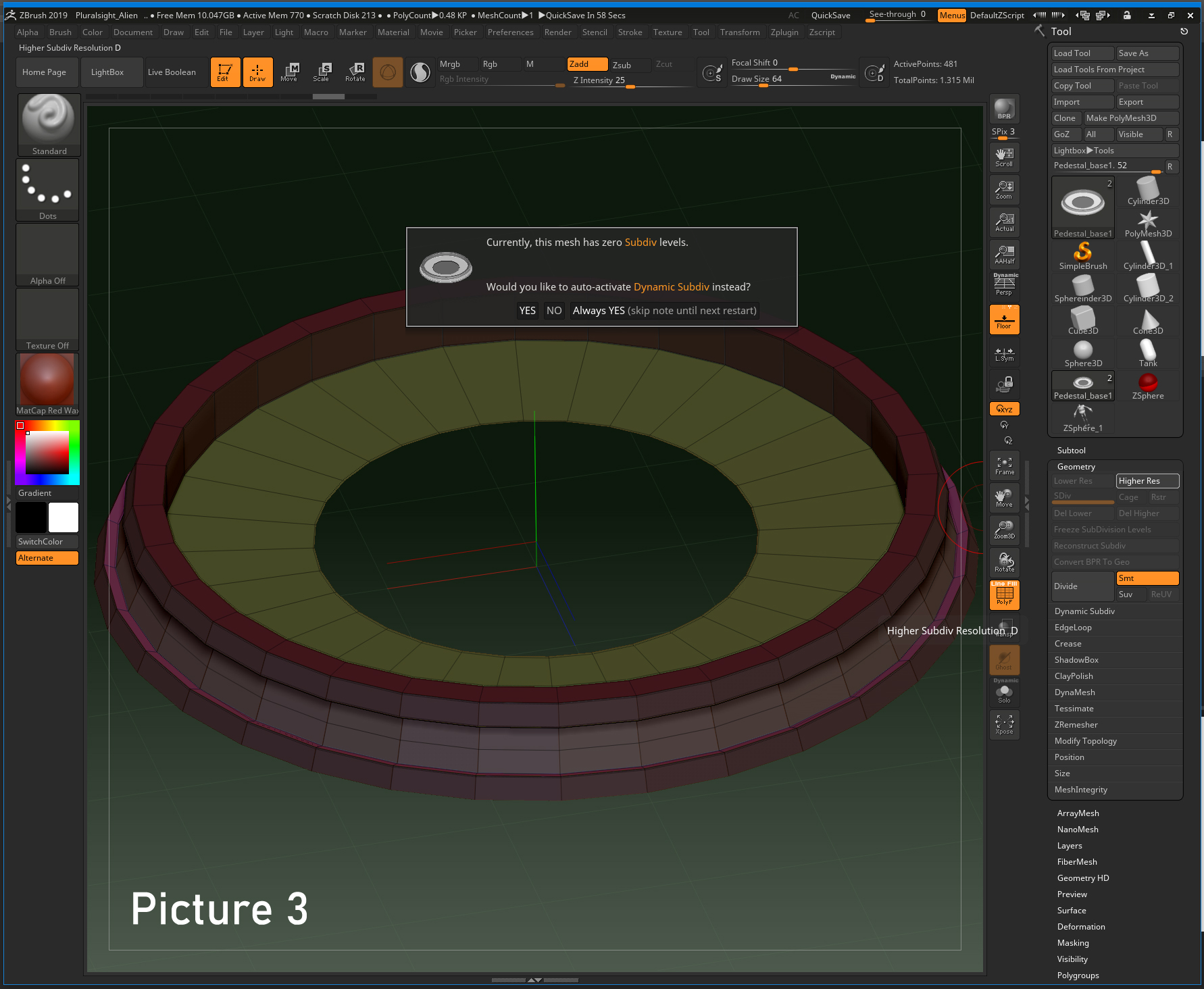
Task: Select the Sphere3D tool
Action: [x=1082, y=353]
